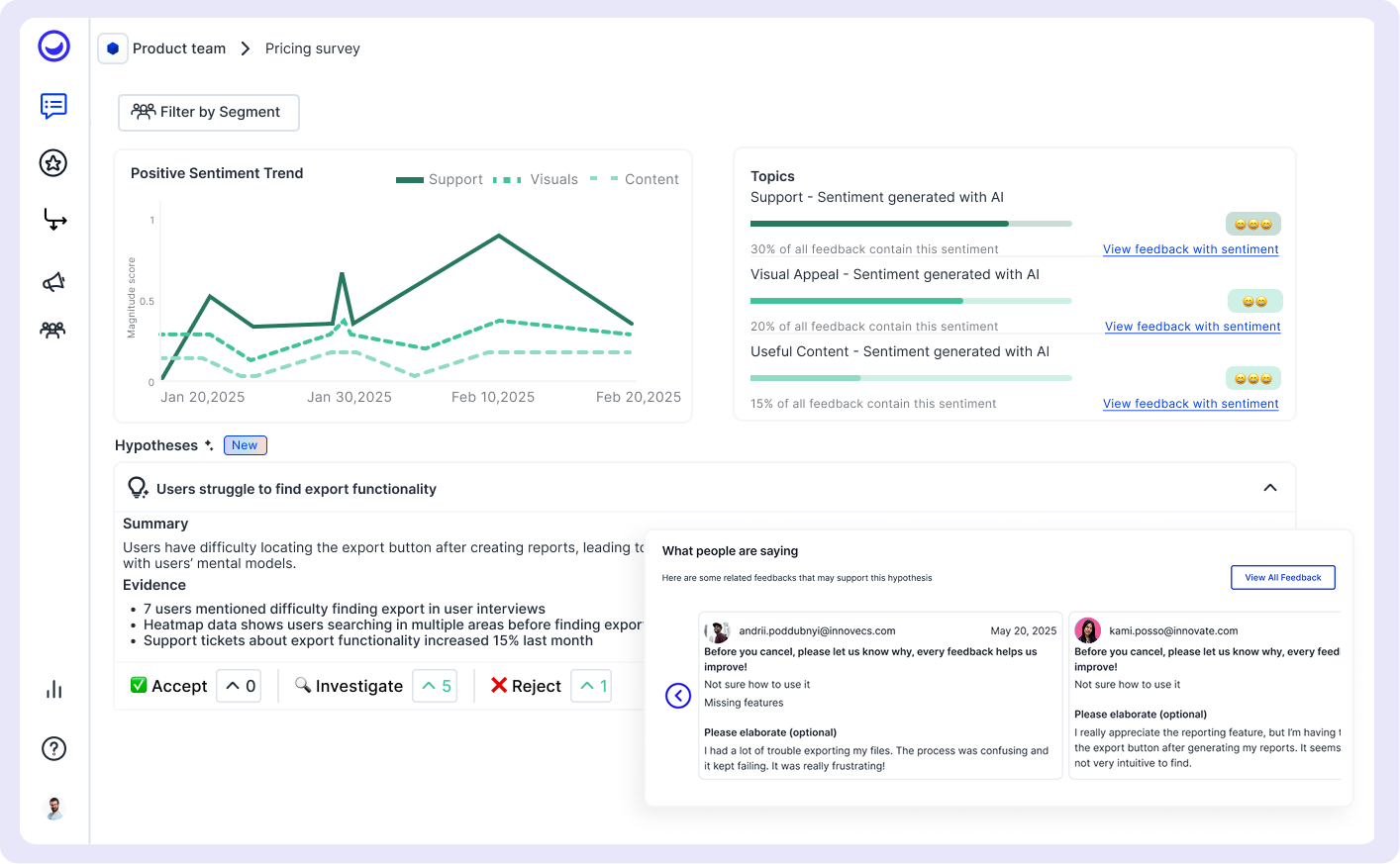Navigate to Product team in the breadcrumb

pyautogui.click(x=179, y=48)
